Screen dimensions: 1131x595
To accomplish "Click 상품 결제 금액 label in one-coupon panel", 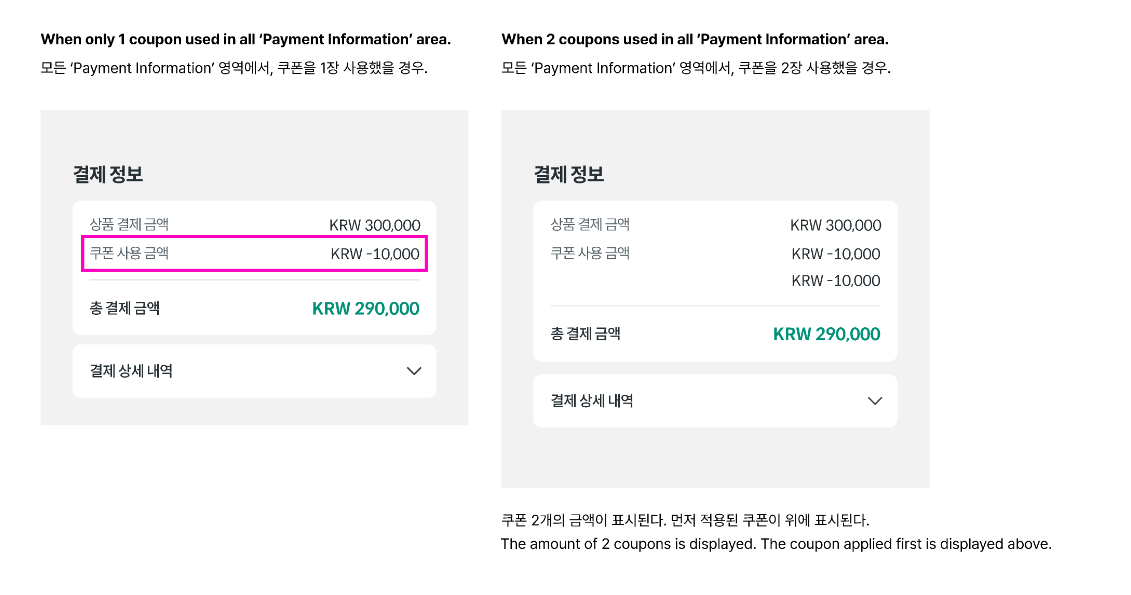I will point(129,225).
